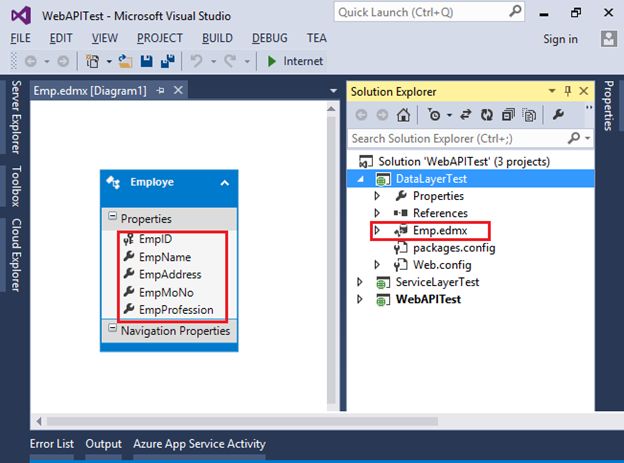Click the Redo toolbar icon

click(230, 61)
